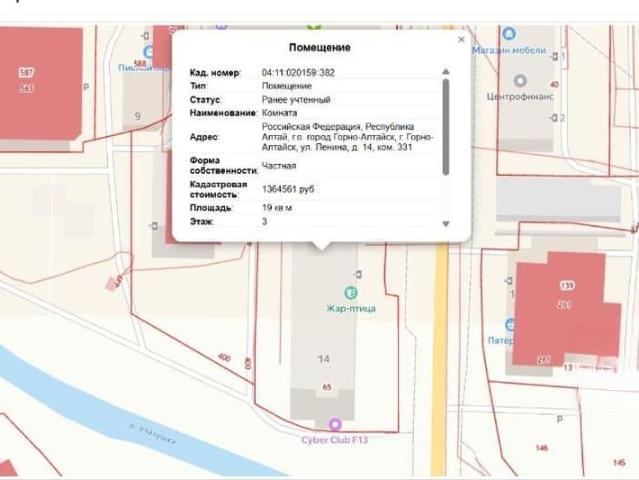Click parcel label 145
This screenshot has width=639, height=480.
(619, 462)
